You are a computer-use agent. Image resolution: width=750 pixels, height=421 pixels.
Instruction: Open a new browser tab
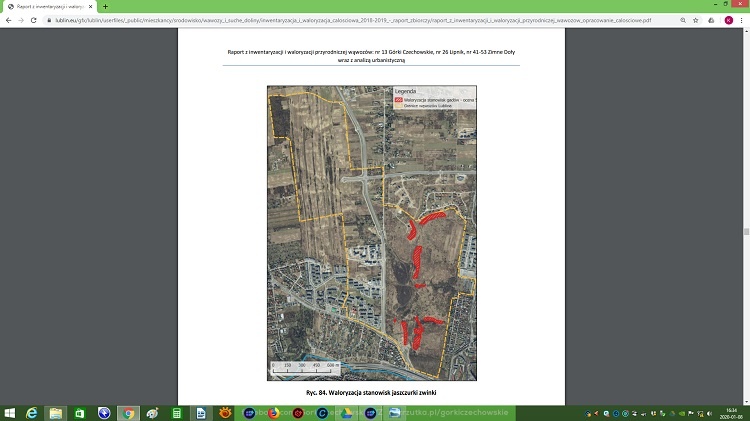[x=105, y=6]
